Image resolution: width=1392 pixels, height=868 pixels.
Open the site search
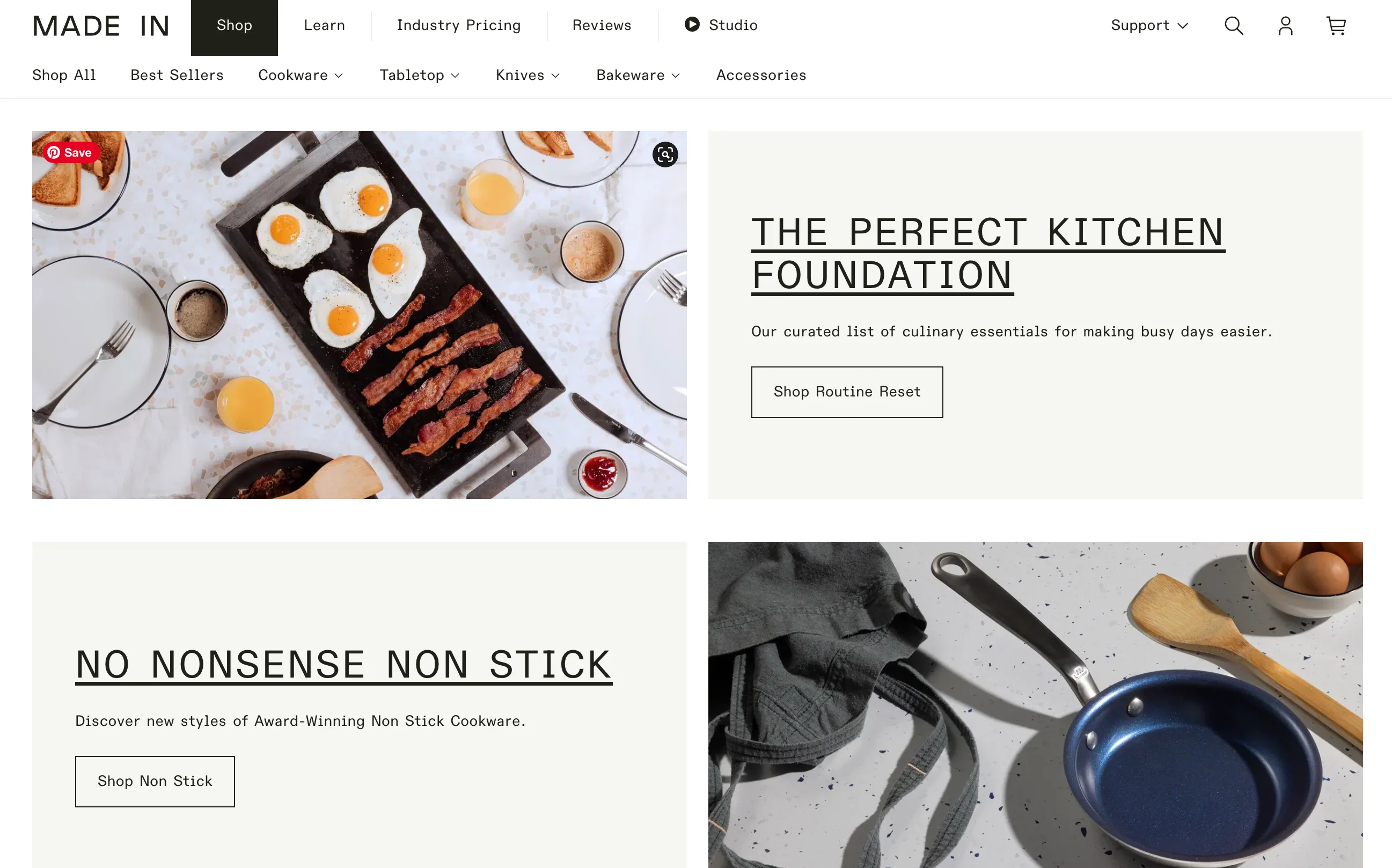1233,25
